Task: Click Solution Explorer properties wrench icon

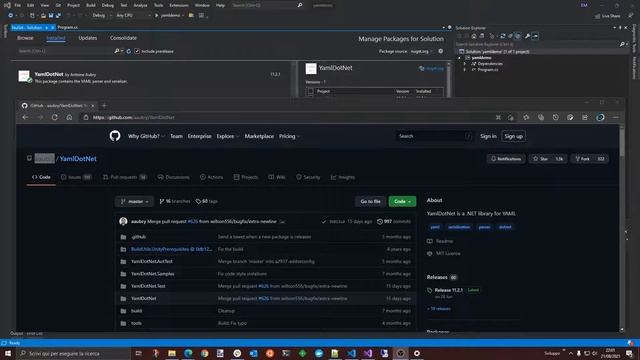Action: [x=527, y=36]
